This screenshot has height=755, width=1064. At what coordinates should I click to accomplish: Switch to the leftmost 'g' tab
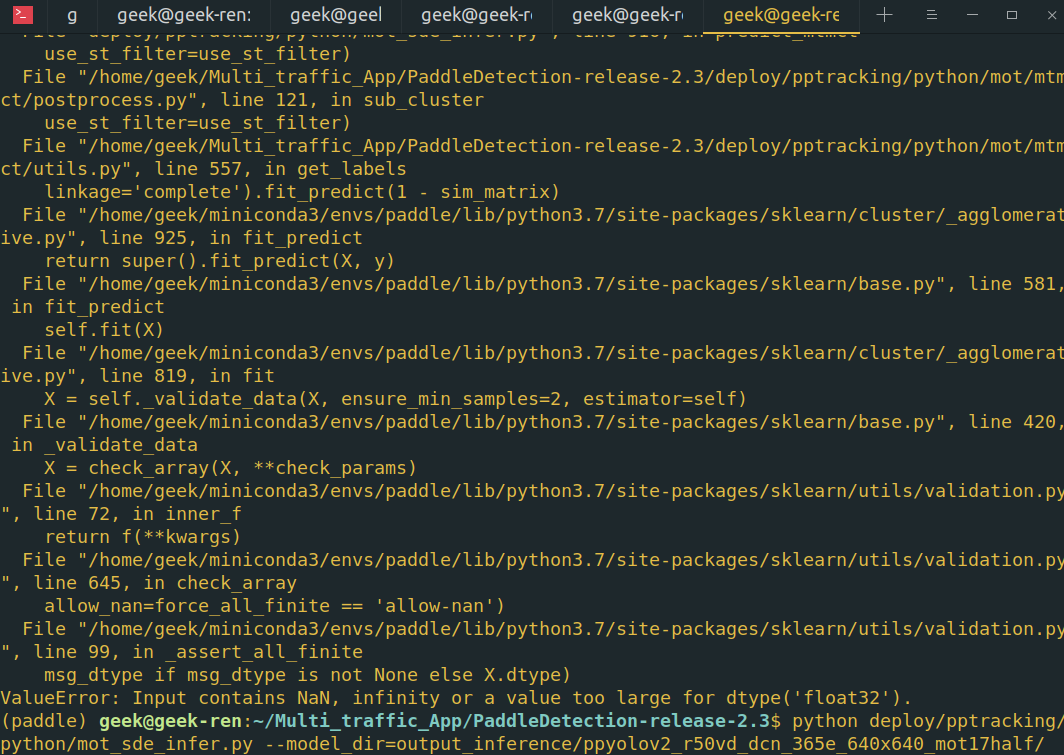[x=69, y=16]
